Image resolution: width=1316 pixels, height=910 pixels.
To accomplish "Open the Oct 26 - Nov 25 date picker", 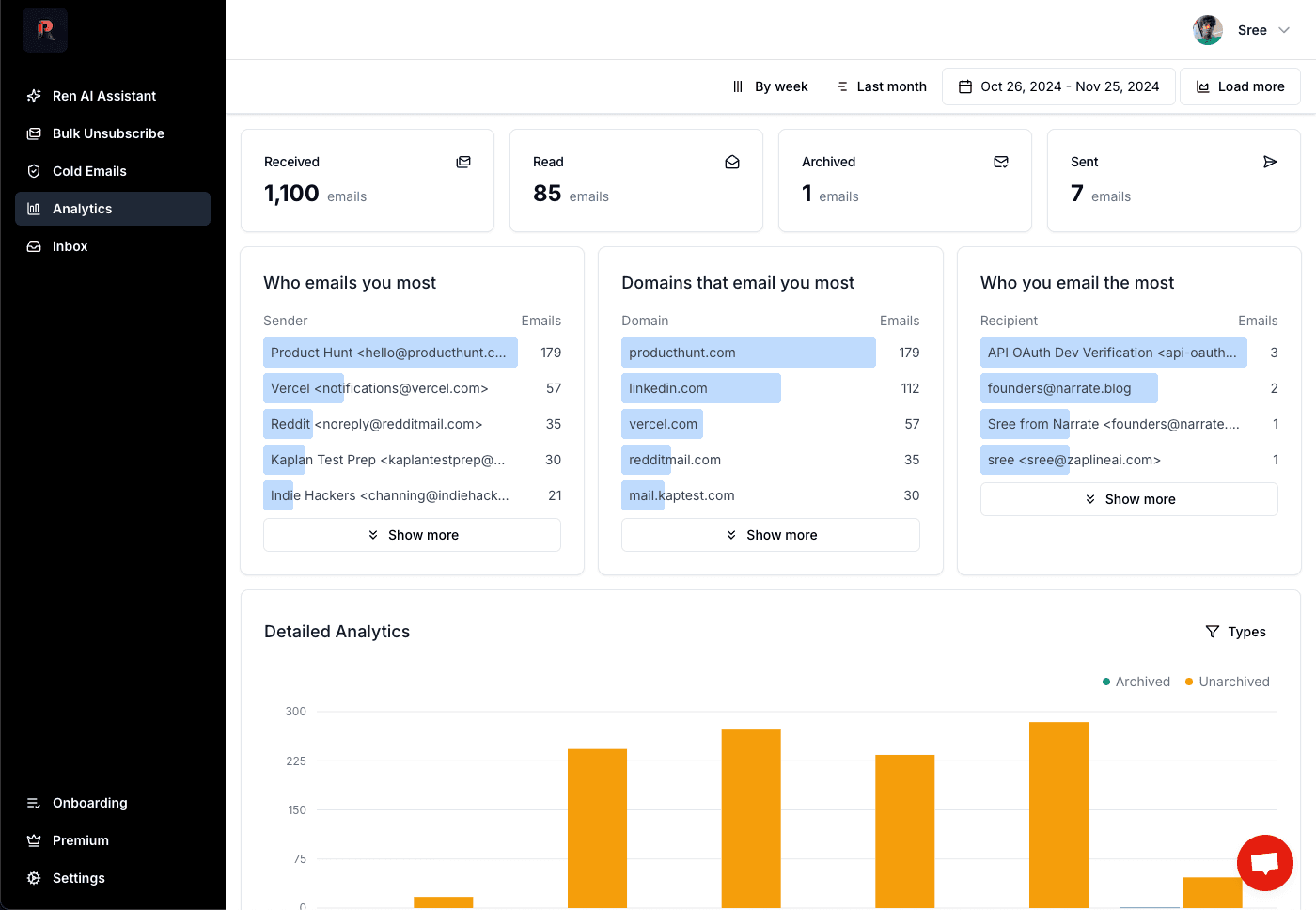I will pos(1058,86).
